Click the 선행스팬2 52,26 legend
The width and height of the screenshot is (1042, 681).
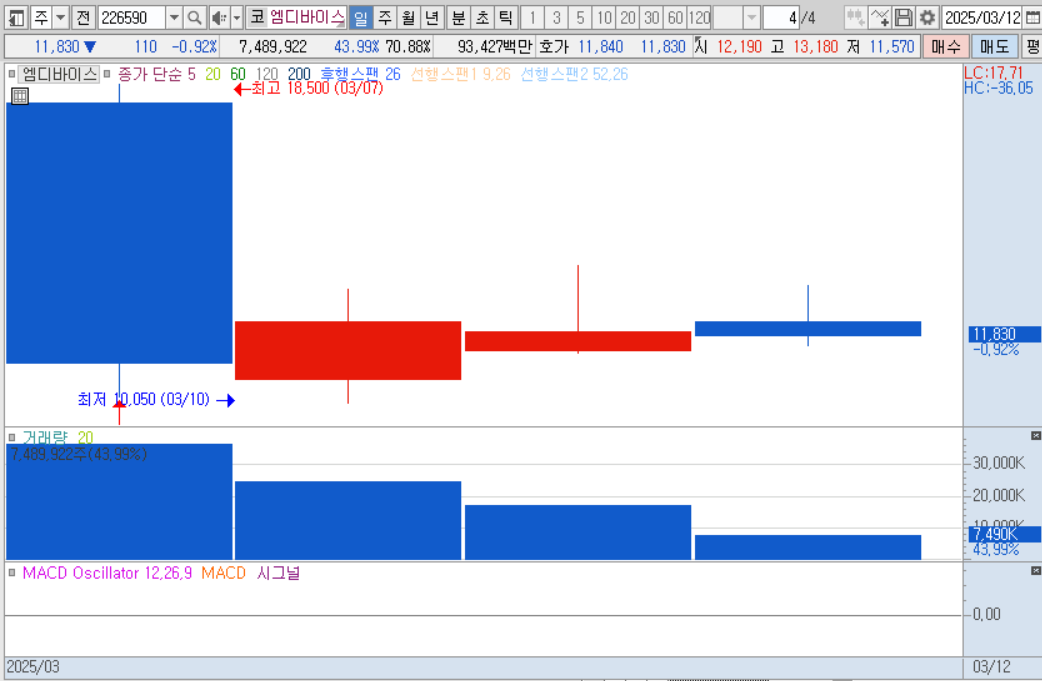click(x=574, y=74)
